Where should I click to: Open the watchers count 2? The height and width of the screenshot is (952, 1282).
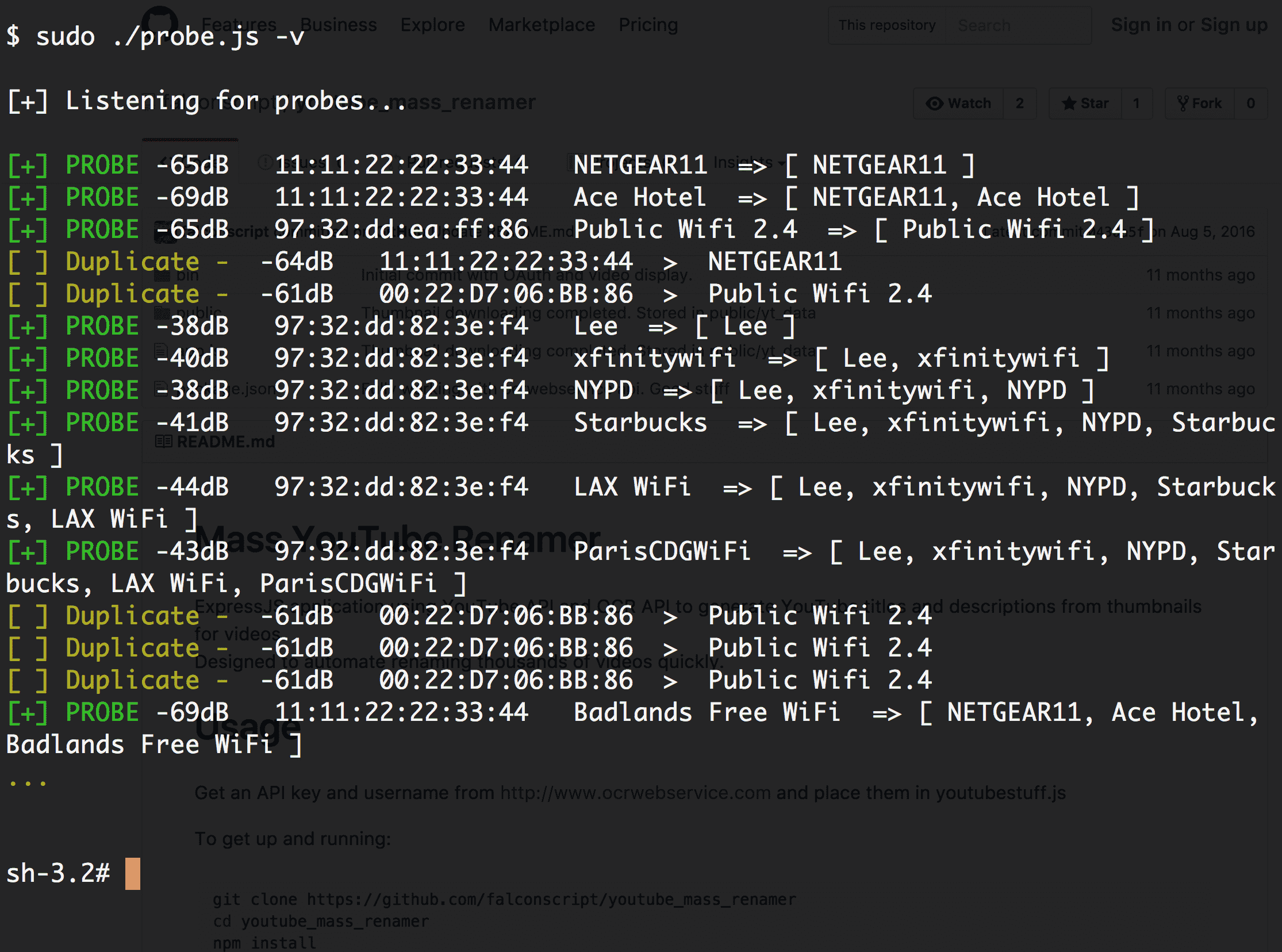[x=1019, y=103]
